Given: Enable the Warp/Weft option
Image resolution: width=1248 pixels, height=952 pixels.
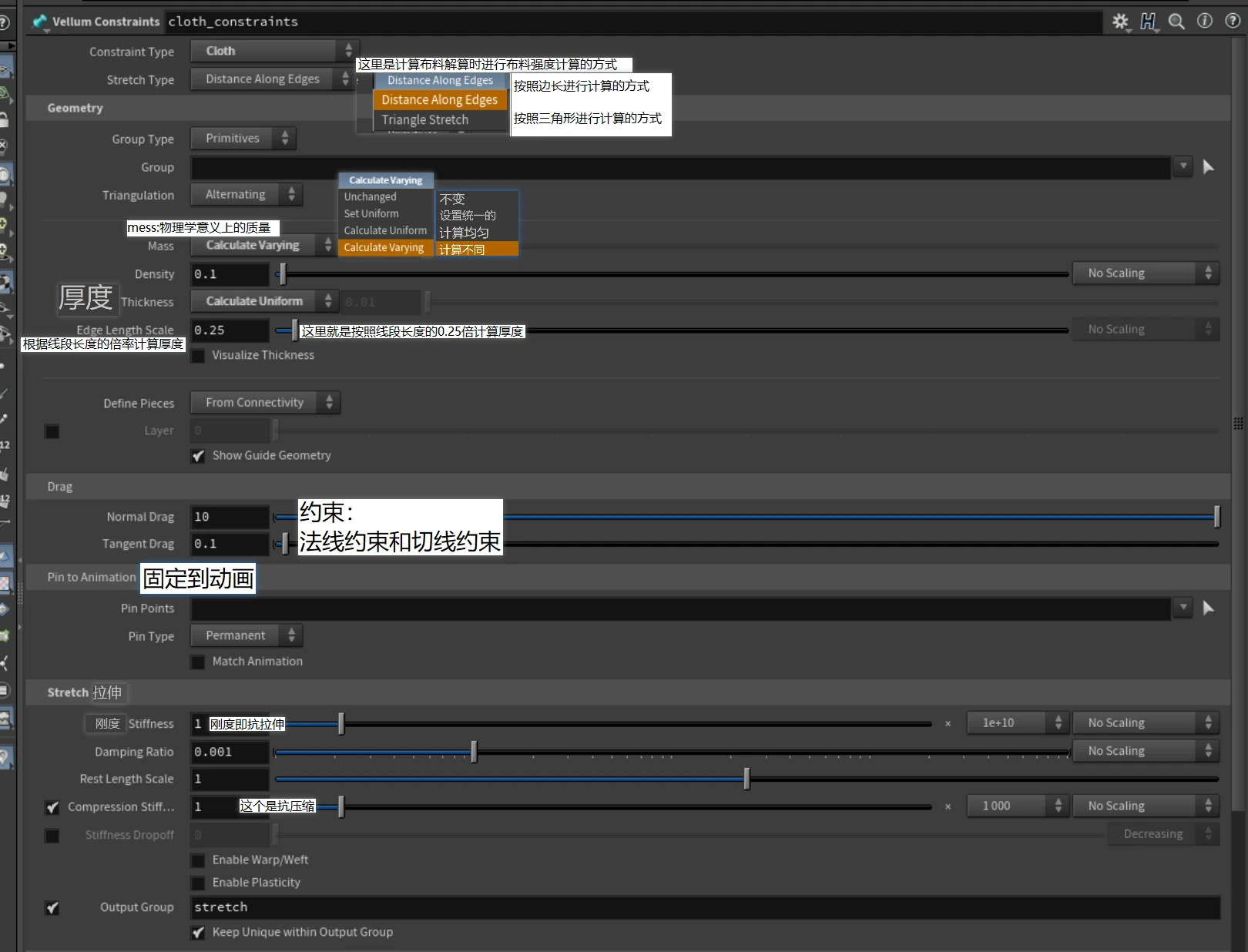Looking at the screenshot, I should pos(198,860).
